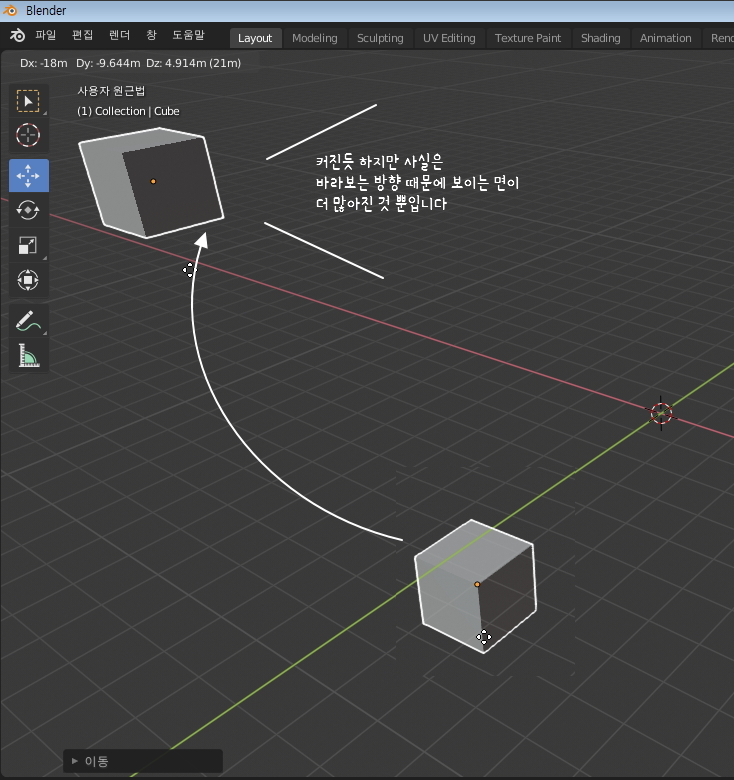The width and height of the screenshot is (734, 780).
Task: Select the Scale tool
Action: point(28,245)
